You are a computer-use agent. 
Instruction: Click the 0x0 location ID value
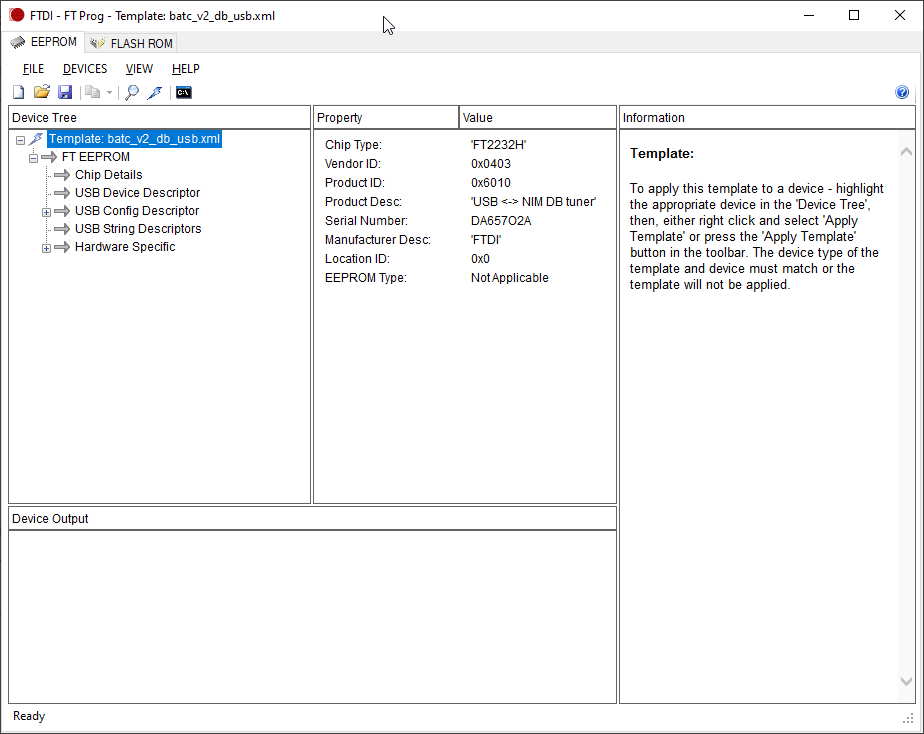pyautogui.click(x=480, y=259)
